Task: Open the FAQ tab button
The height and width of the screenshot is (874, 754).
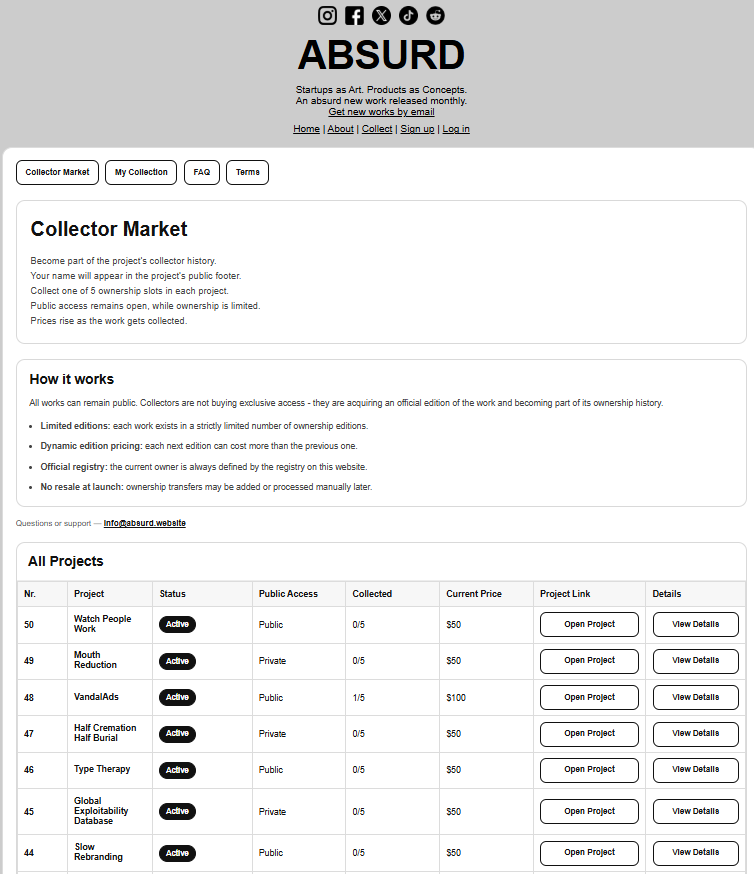Action: point(202,172)
